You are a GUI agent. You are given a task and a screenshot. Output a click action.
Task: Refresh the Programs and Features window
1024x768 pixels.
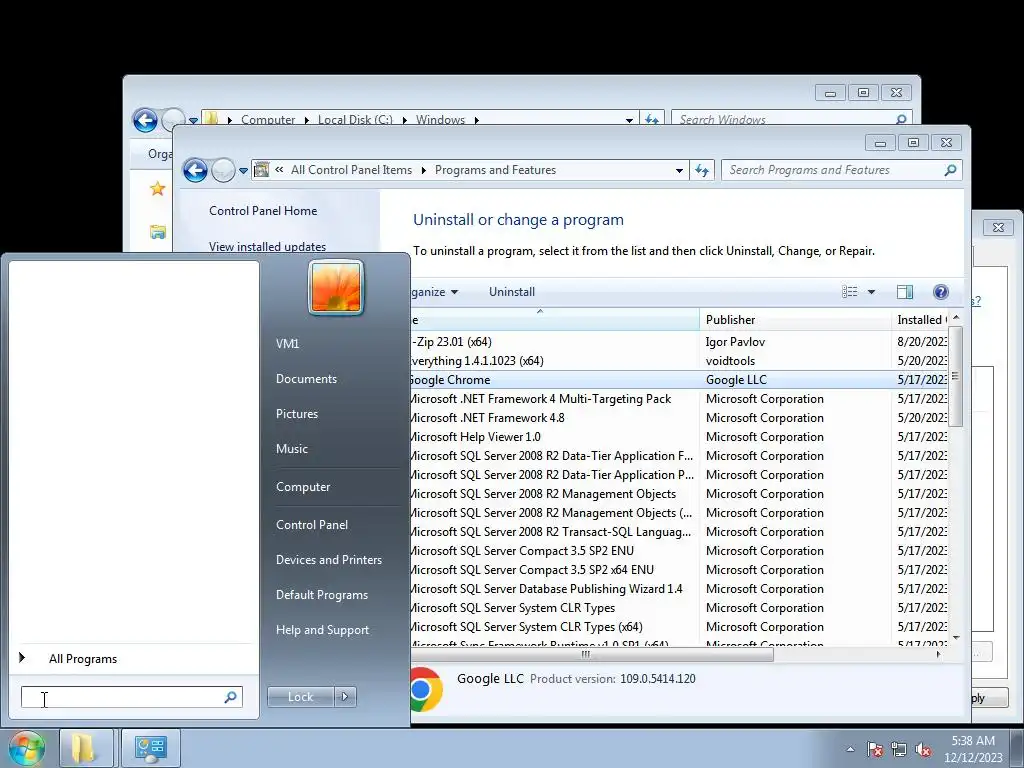702,170
